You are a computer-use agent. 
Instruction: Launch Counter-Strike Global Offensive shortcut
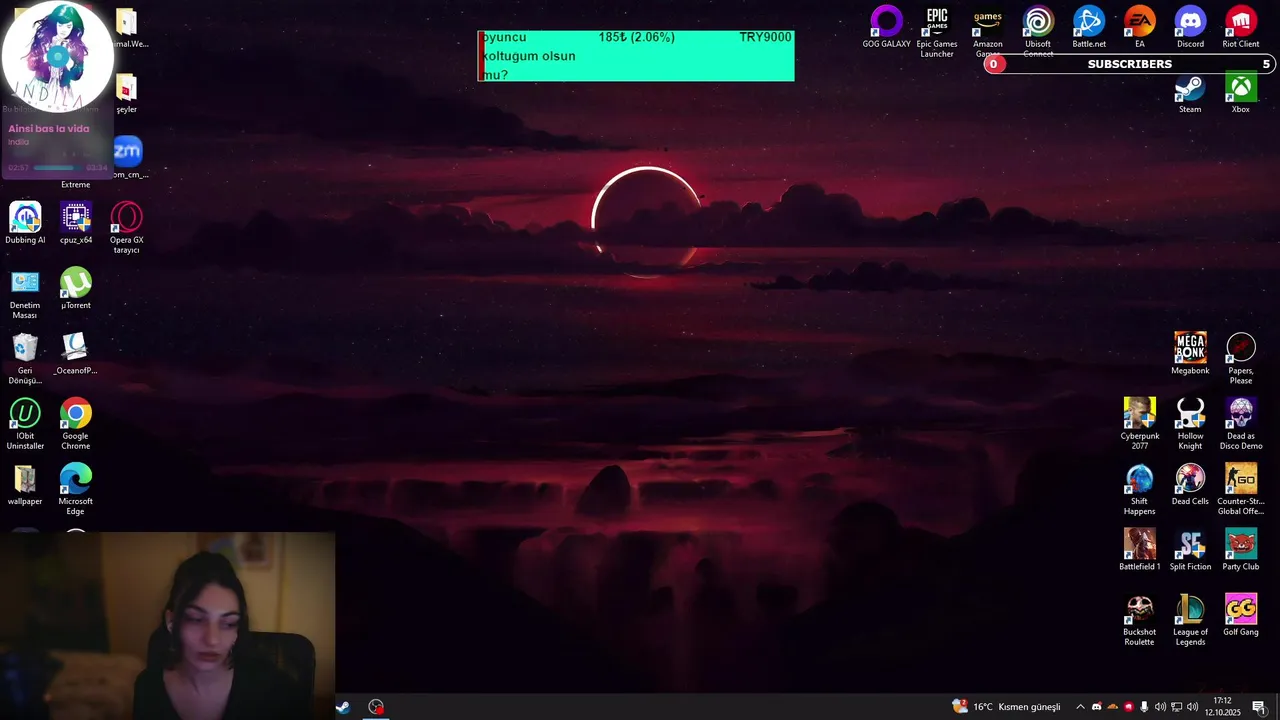coord(1241,490)
